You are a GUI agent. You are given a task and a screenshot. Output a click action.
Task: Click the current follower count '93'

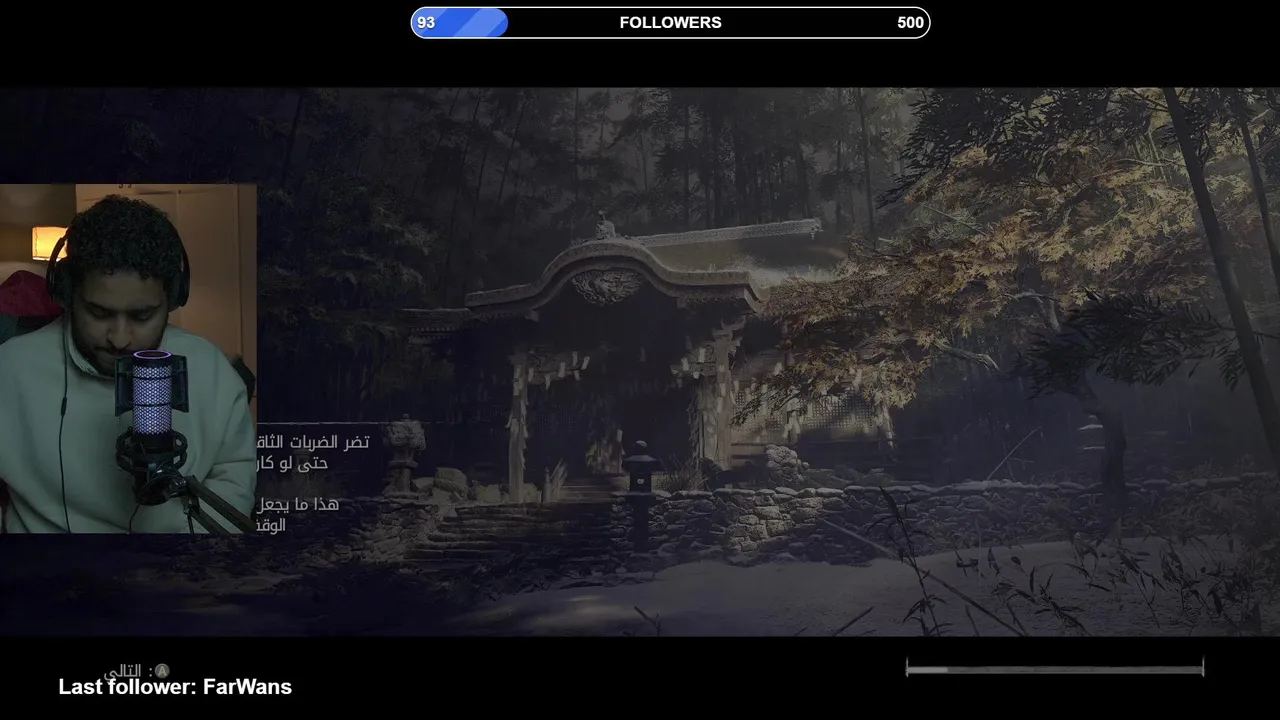tap(426, 23)
